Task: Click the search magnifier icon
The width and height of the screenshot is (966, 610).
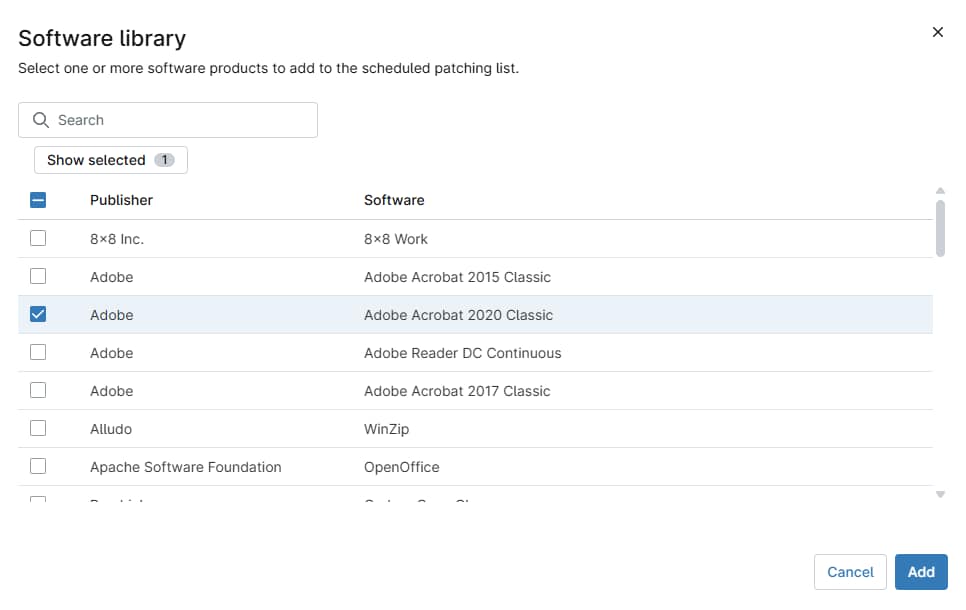Action: (x=41, y=119)
